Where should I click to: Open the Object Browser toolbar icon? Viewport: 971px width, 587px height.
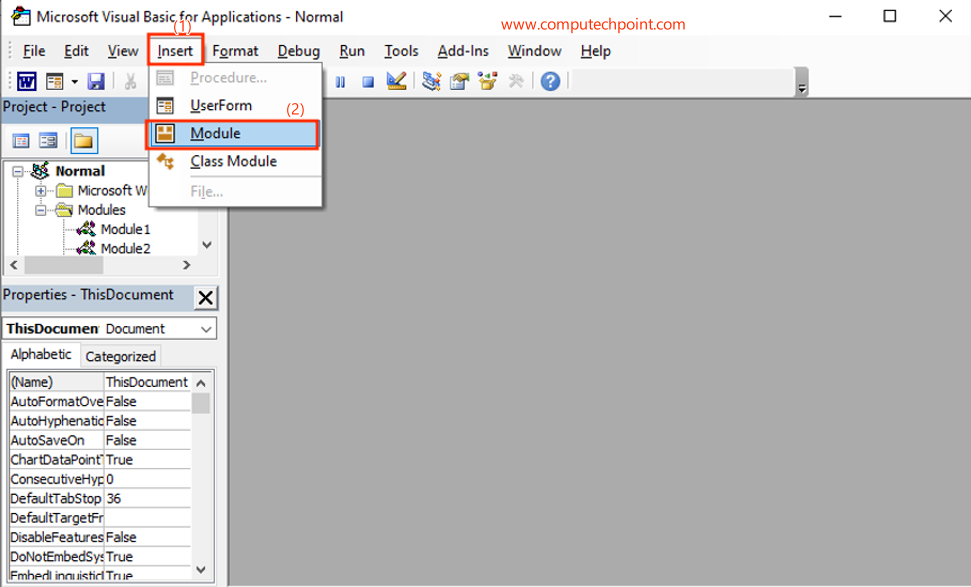487,81
